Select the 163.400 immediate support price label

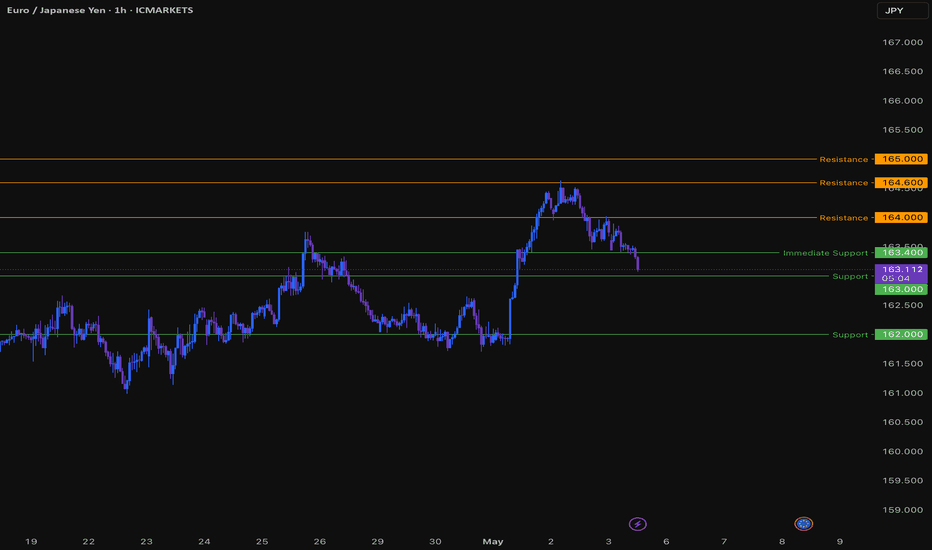pos(901,253)
